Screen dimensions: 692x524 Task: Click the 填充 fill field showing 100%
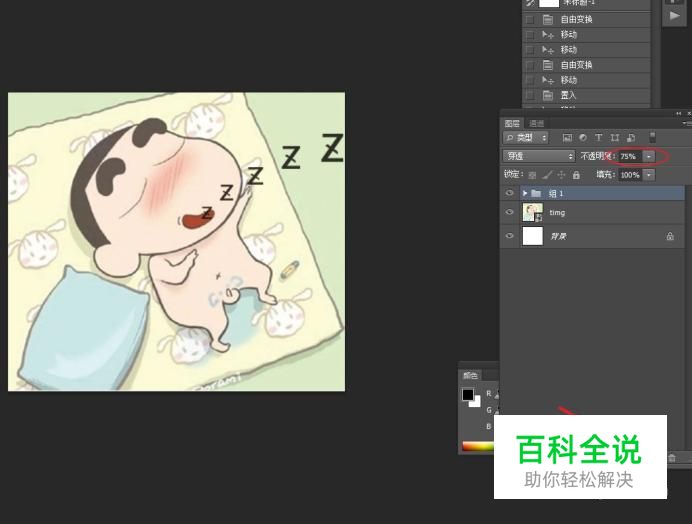(x=630, y=175)
